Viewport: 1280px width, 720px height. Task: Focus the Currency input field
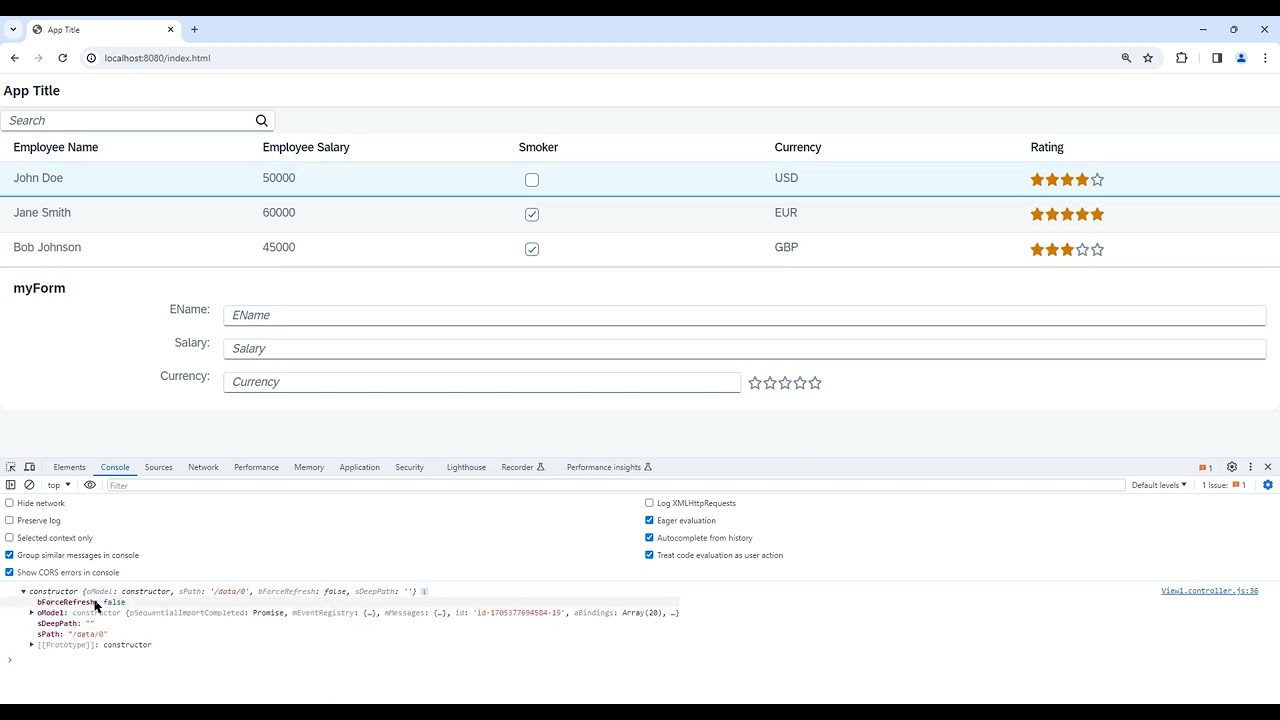click(x=482, y=382)
